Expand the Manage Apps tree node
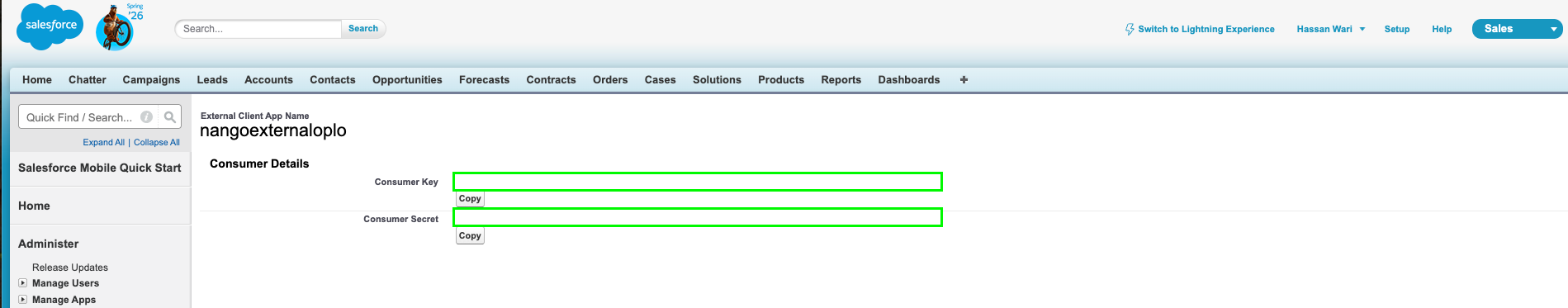Viewport: 1568px width, 308px height. click(23, 299)
